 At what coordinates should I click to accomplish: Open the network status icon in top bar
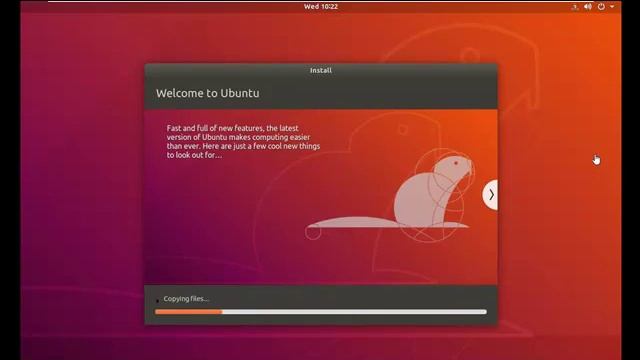[x=575, y=7]
